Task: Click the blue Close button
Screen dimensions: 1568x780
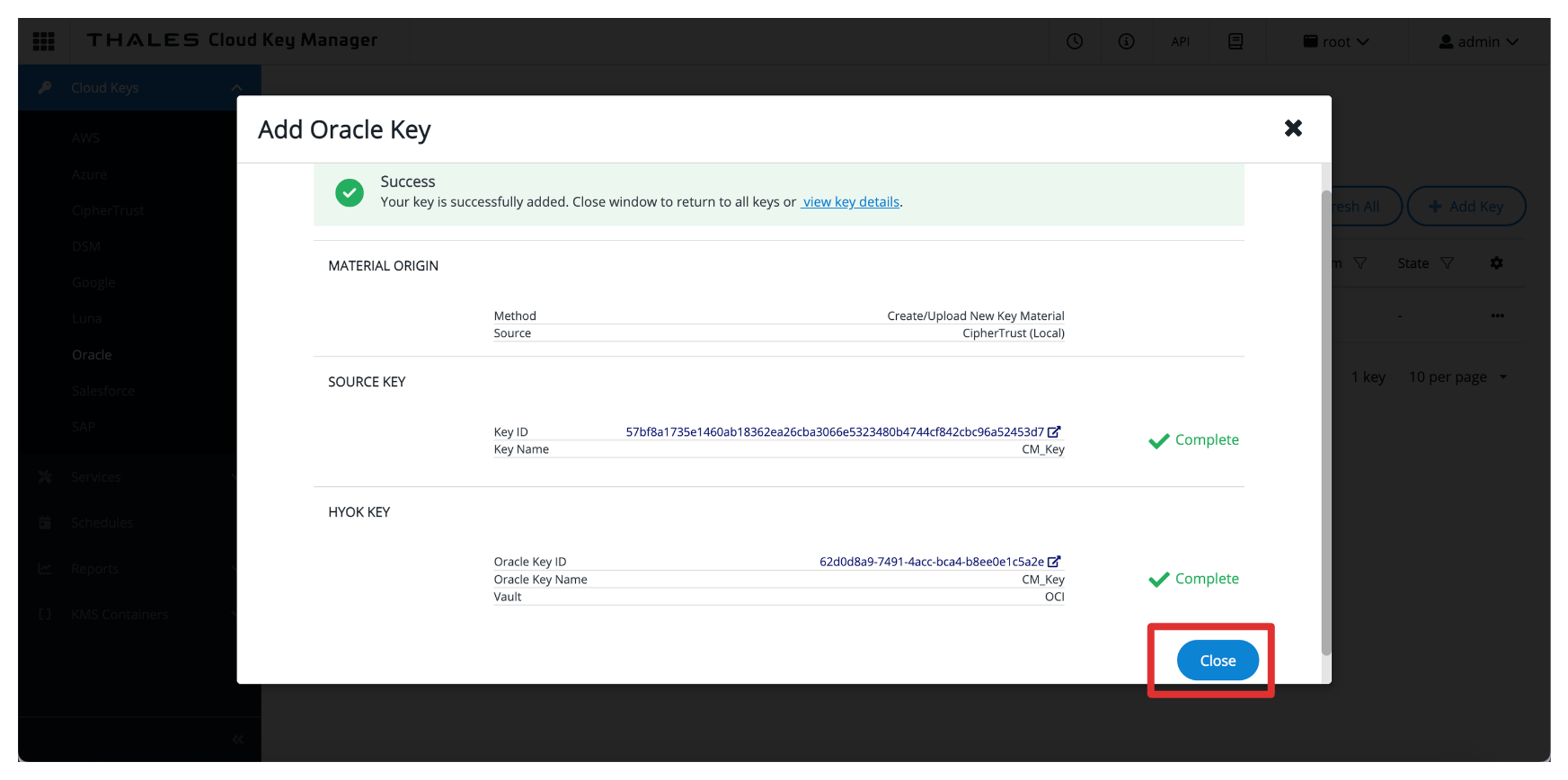Action: (1218, 660)
